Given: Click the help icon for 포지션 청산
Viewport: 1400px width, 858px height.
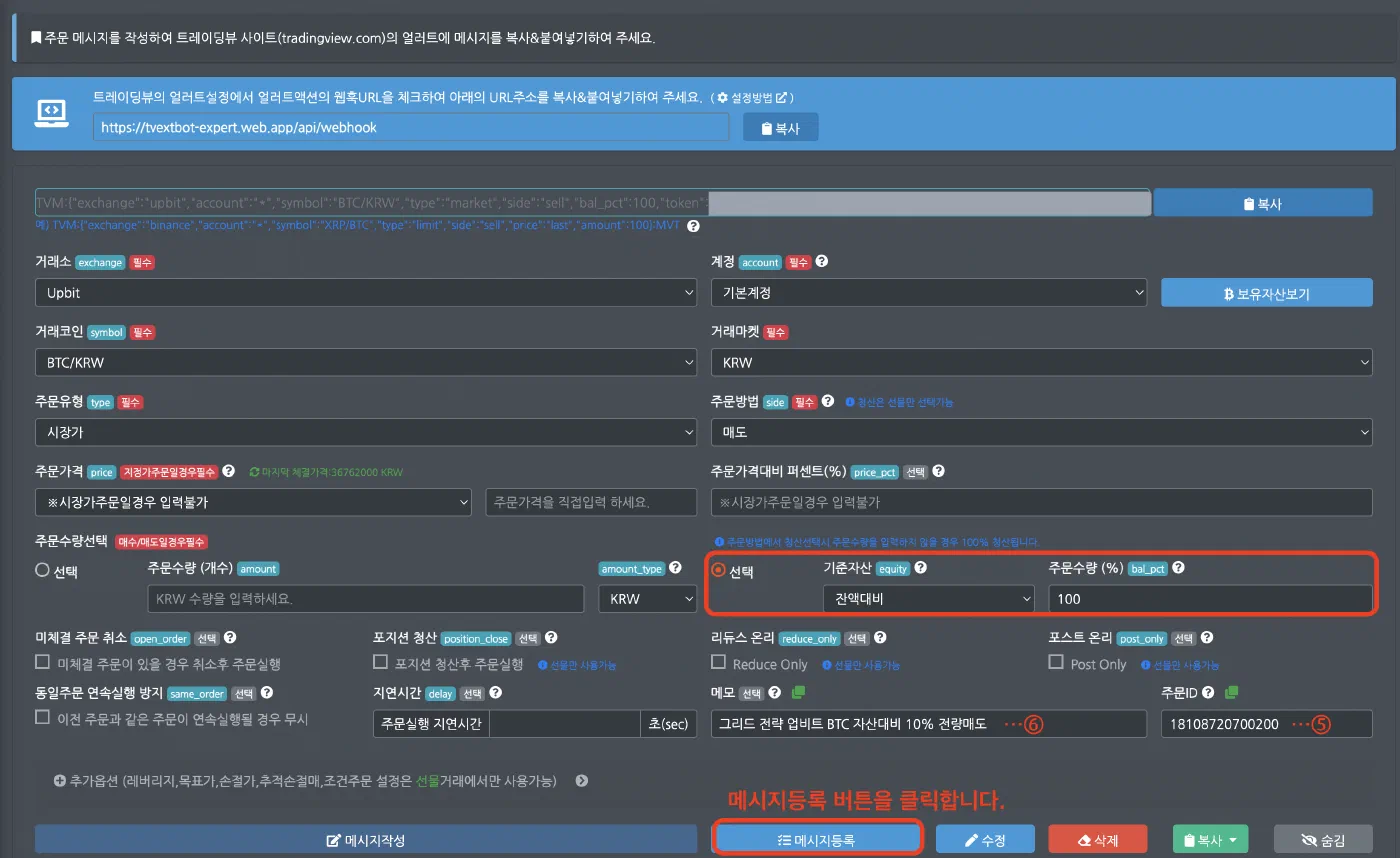Looking at the screenshot, I should (551, 637).
